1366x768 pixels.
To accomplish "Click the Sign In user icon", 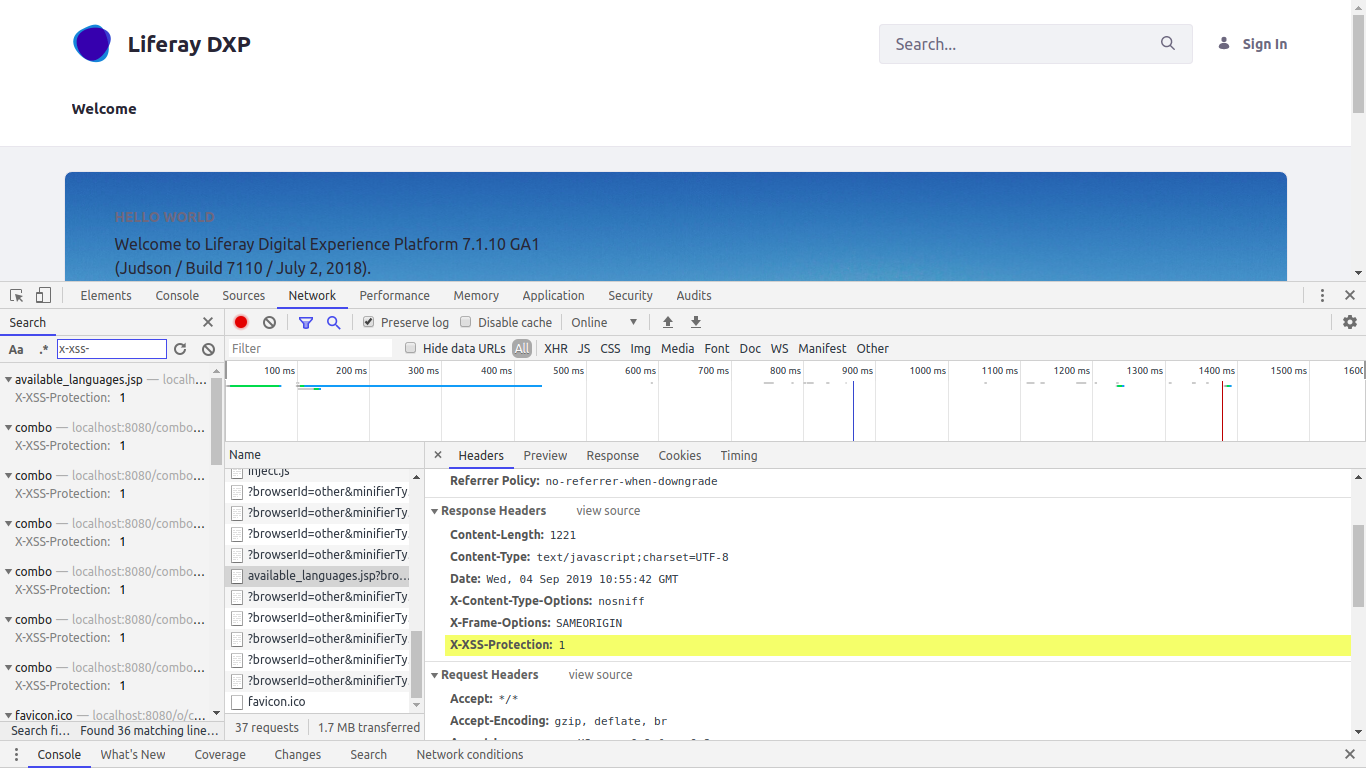I will tap(1223, 43).
